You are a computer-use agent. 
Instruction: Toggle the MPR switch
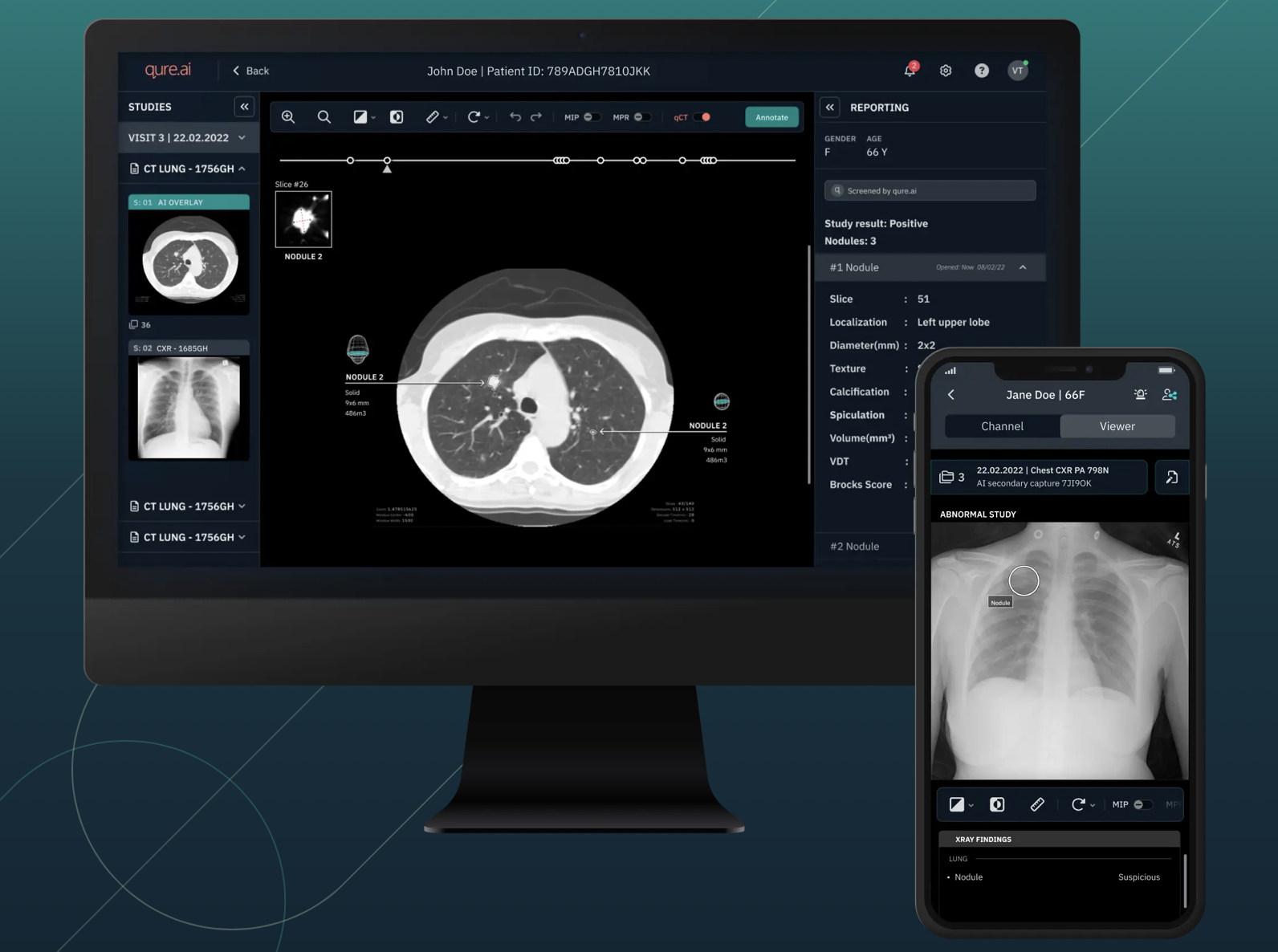click(x=641, y=117)
